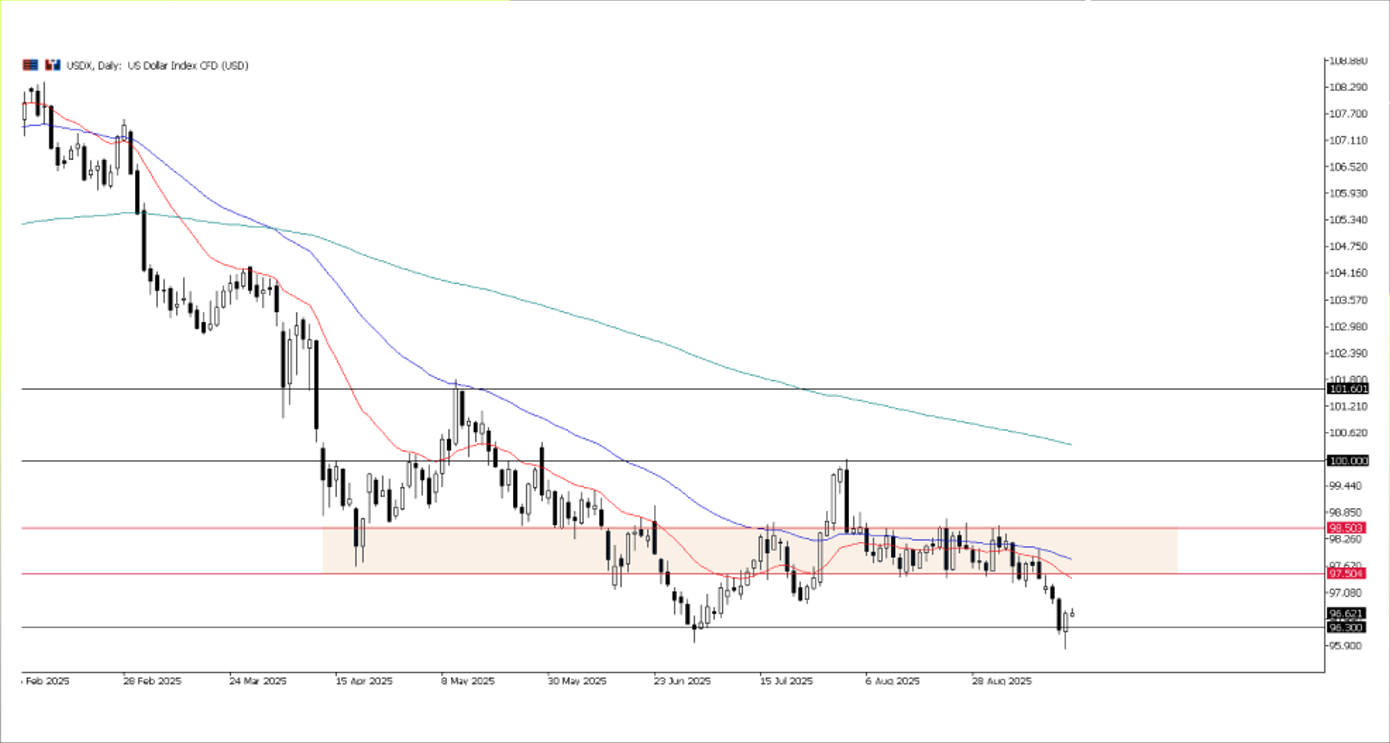Select the beige shaded rectangle zone
Image resolution: width=1390 pixels, height=743 pixels.
[x=1120, y=550]
